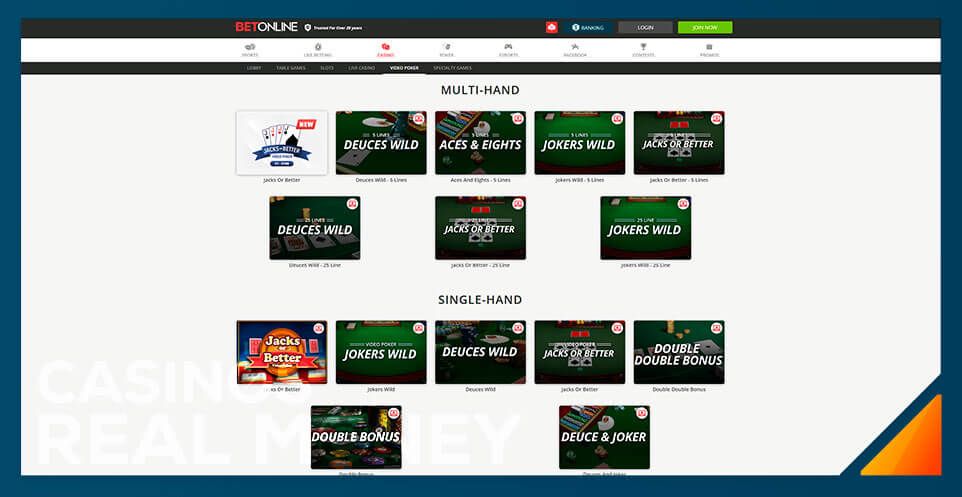Click the red badge on colorful Jacks or Better card
Screen dimensions: 962x497
tap(320, 328)
